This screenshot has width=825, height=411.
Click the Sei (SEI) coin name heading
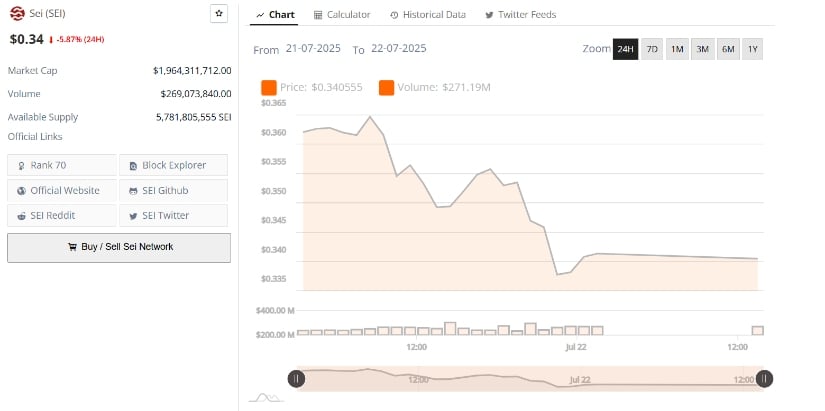click(x=47, y=14)
